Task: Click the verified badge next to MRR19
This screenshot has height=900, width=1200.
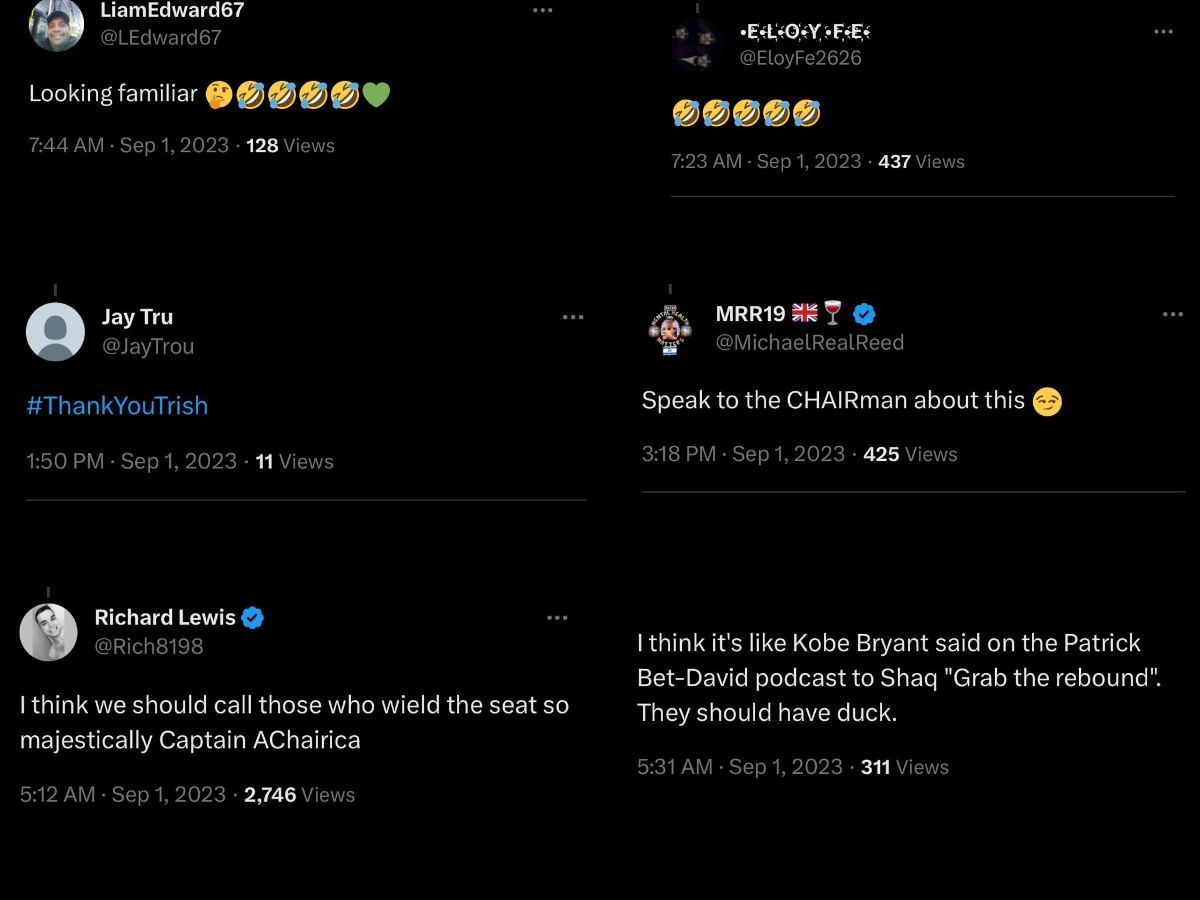Action: 865,314
